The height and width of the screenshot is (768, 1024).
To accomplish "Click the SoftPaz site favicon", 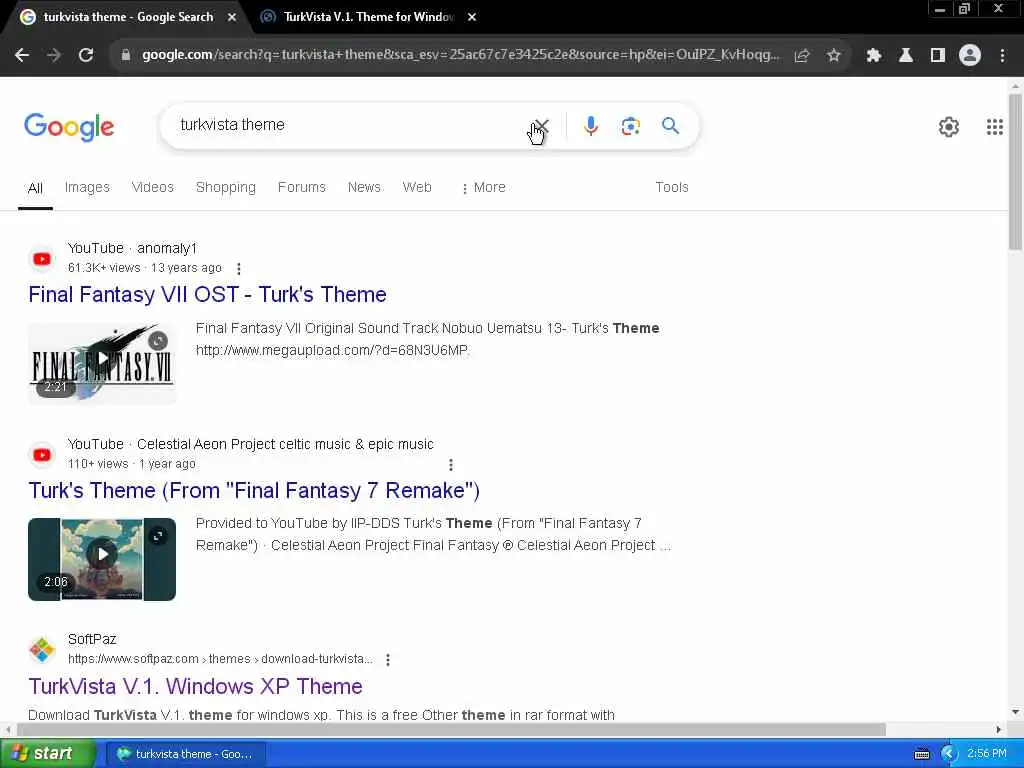I will (42, 650).
